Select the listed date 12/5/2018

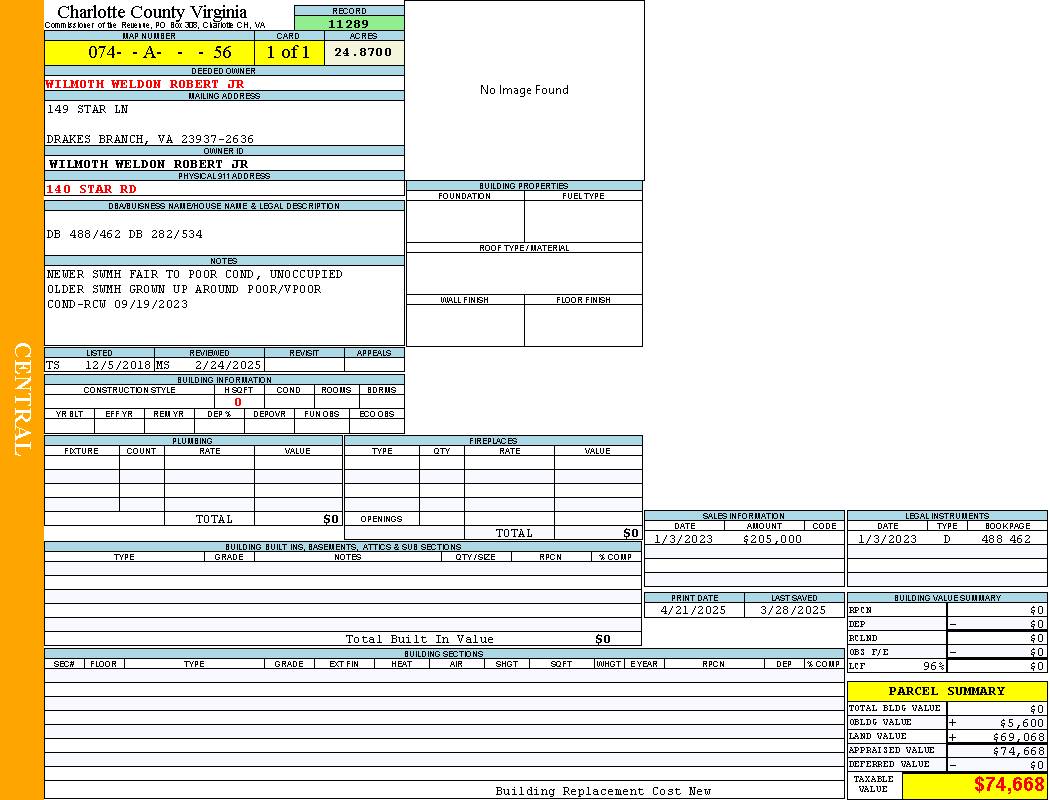pos(117,366)
